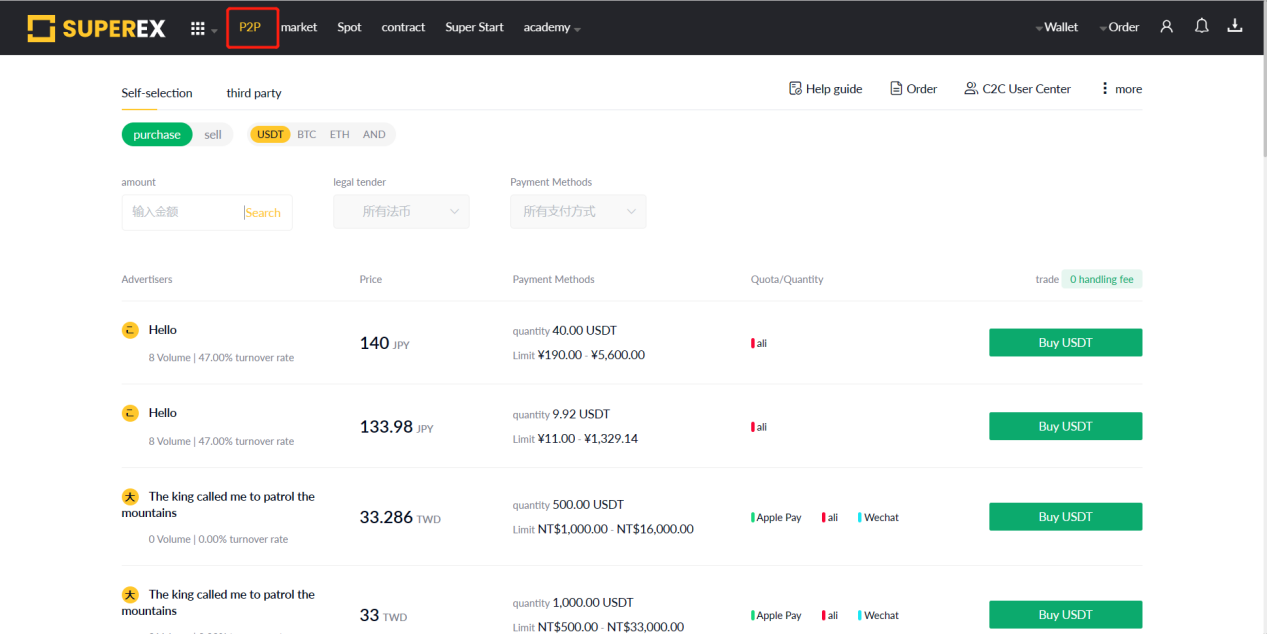Click the Advertisers column header
The height and width of the screenshot is (634, 1267).
click(x=147, y=280)
